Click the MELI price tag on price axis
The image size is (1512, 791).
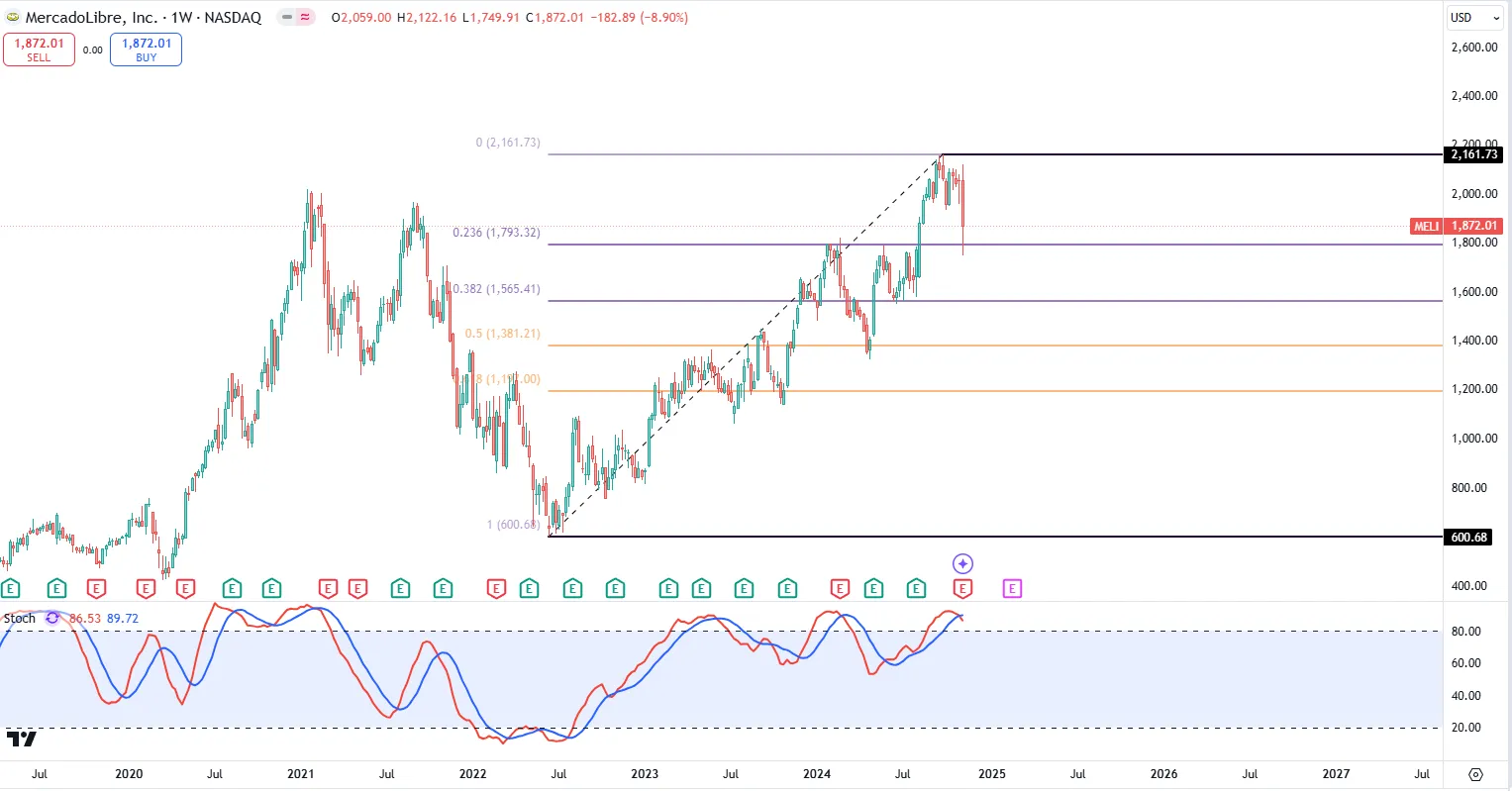coord(1426,226)
